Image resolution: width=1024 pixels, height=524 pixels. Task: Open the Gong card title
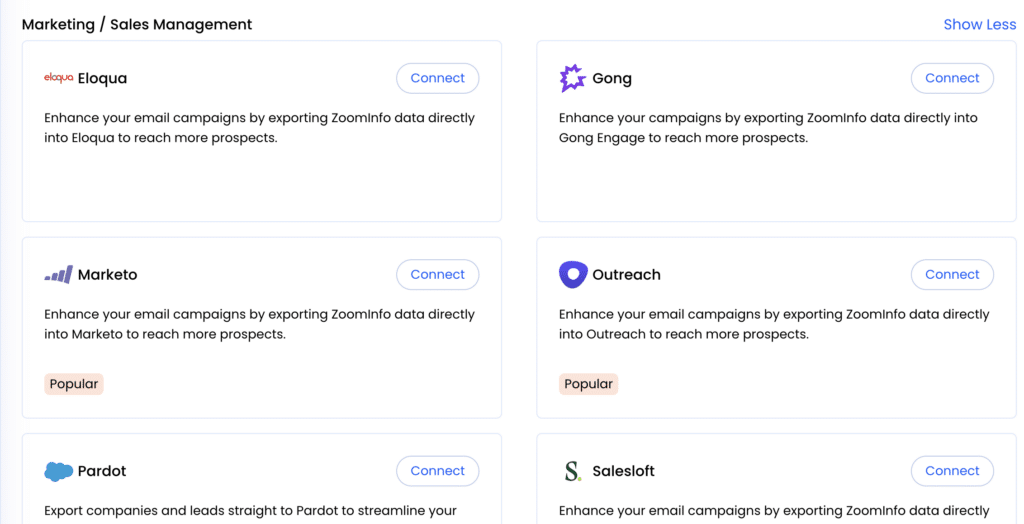pos(612,78)
